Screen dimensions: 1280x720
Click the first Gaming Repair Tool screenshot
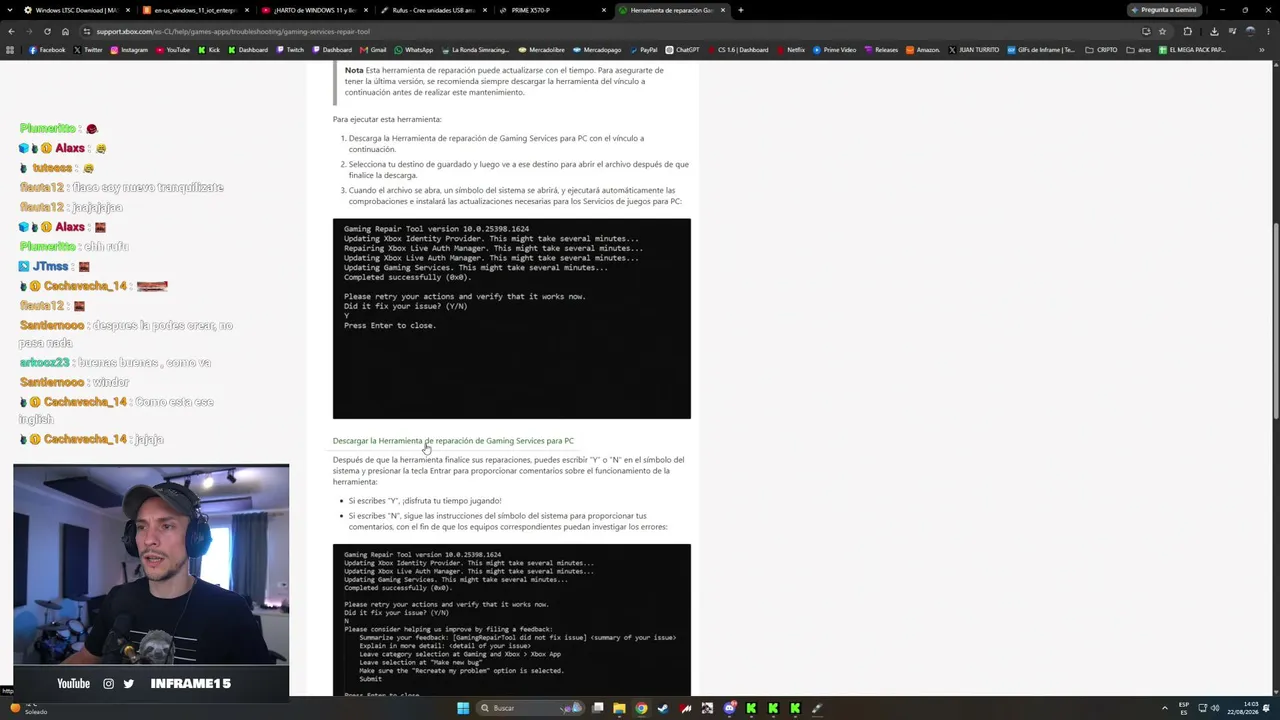pos(512,319)
